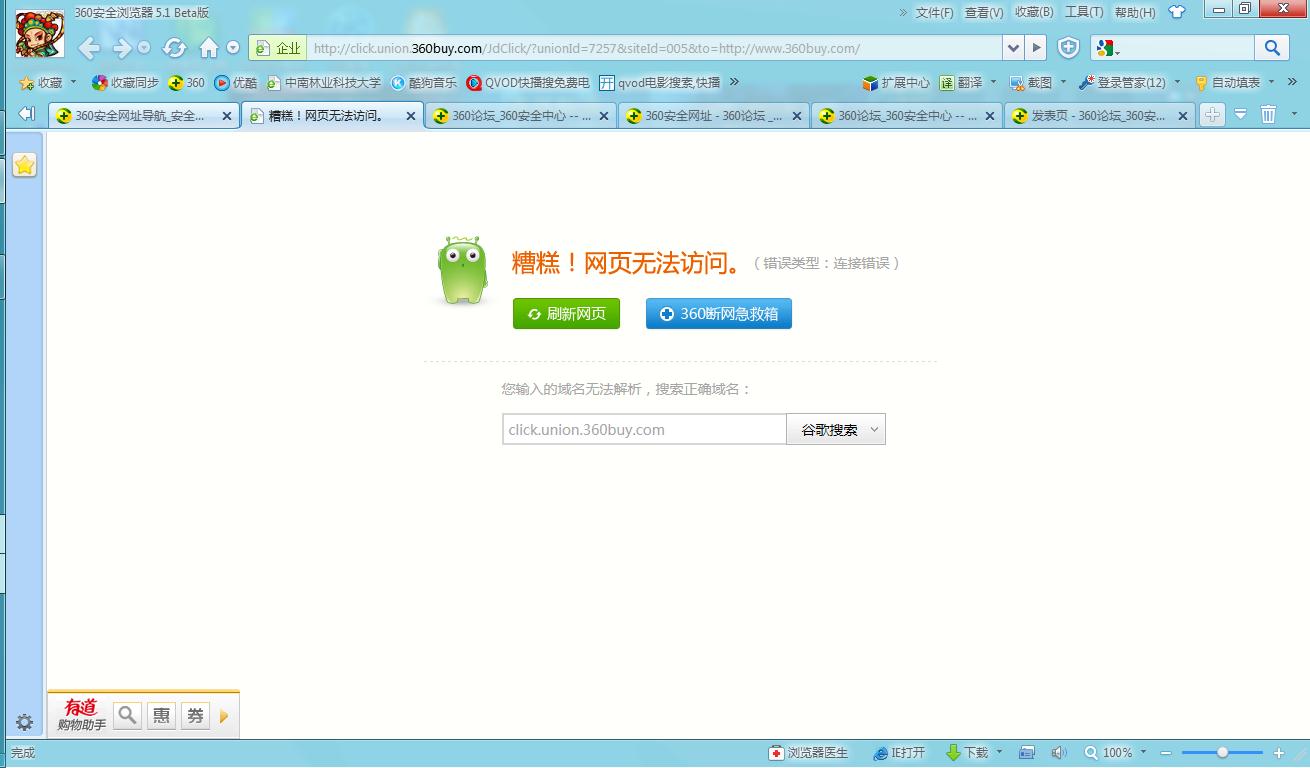The height and width of the screenshot is (768, 1310).
Task: Open the 收藏(B) menu
Action: tap(1033, 12)
